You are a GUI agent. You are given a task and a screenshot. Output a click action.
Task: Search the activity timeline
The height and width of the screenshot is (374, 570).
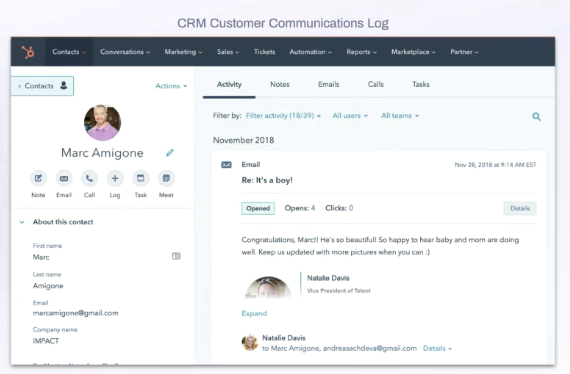click(537, 117)
